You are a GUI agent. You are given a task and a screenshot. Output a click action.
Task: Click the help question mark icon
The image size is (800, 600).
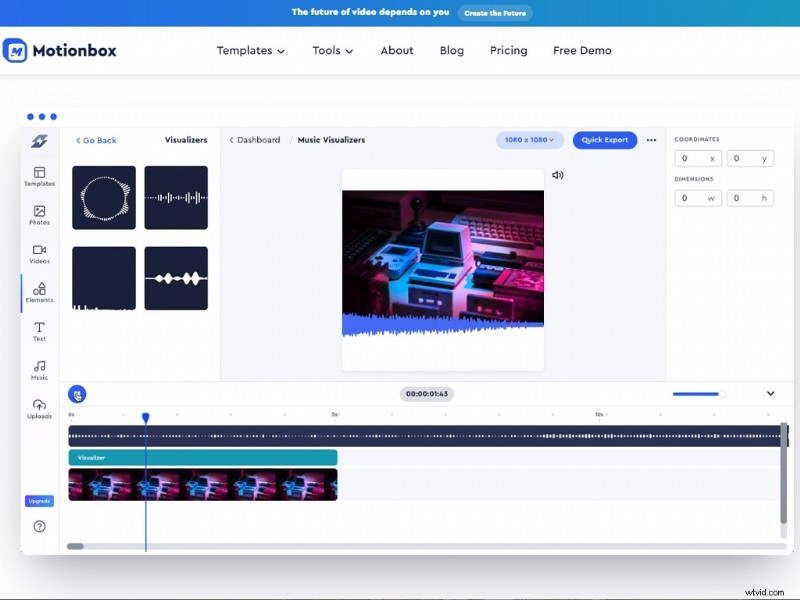pos(39,526)
